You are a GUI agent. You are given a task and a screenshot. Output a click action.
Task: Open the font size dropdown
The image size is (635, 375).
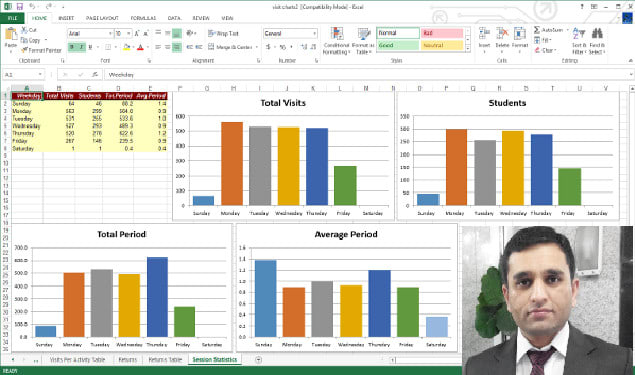(x=129, y=33)
